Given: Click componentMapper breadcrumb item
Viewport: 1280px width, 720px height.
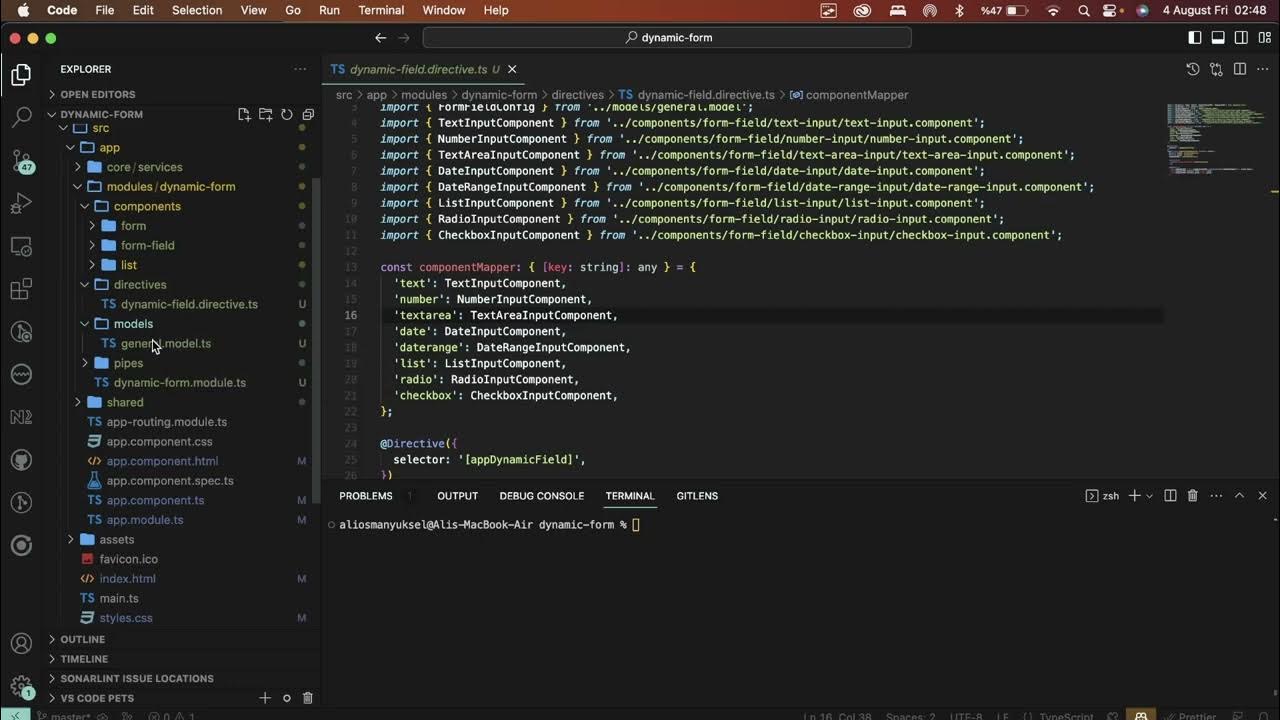Looking at the screenshot, I should pyautogui.click(x=856, y=95).
